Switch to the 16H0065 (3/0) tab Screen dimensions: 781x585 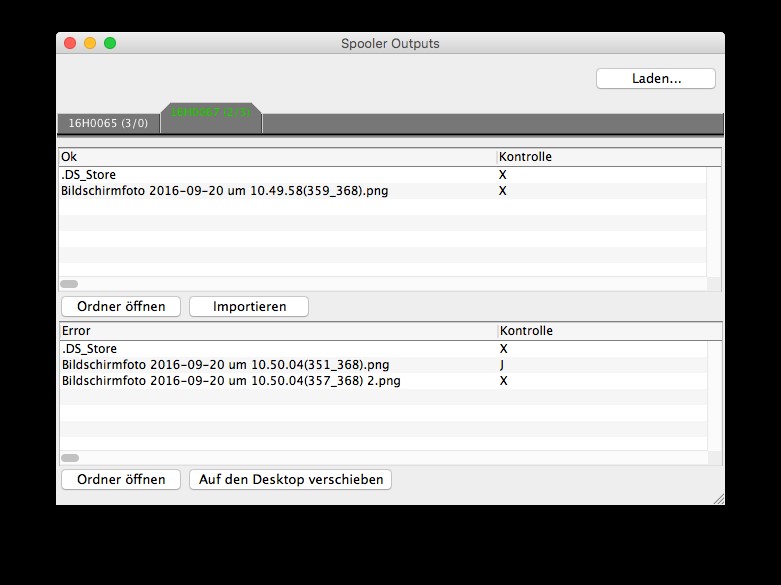[108, 123]
